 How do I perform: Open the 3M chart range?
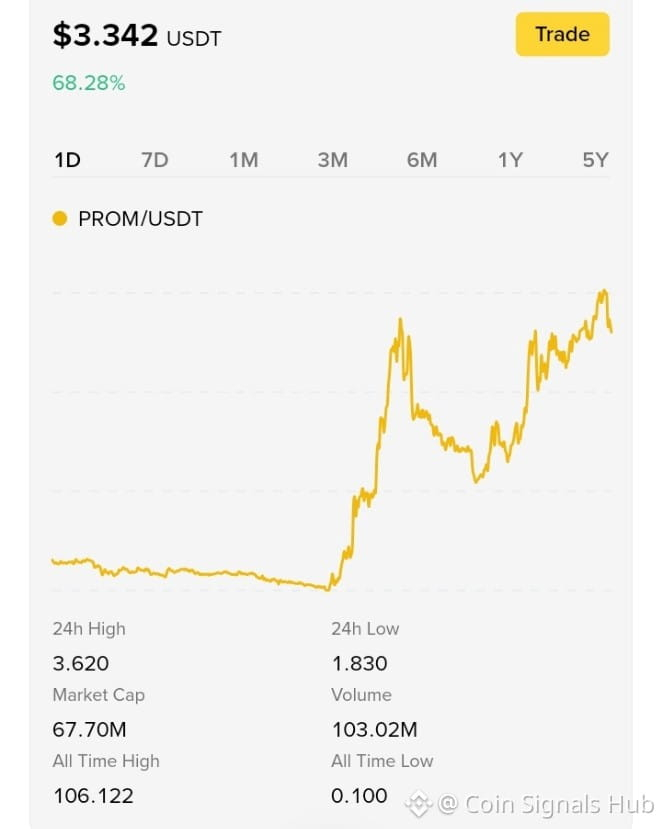(333, 160)
